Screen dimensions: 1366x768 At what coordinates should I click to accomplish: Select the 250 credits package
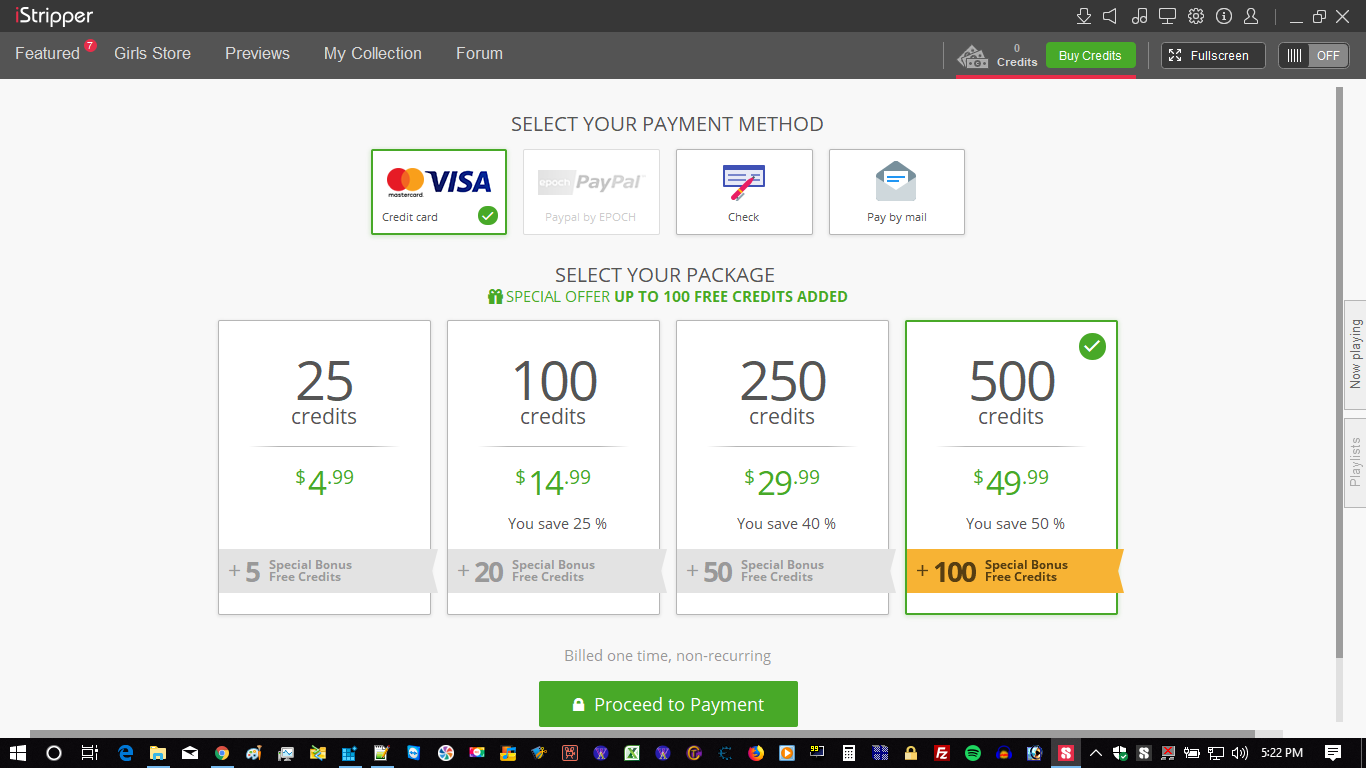point(782,467)
